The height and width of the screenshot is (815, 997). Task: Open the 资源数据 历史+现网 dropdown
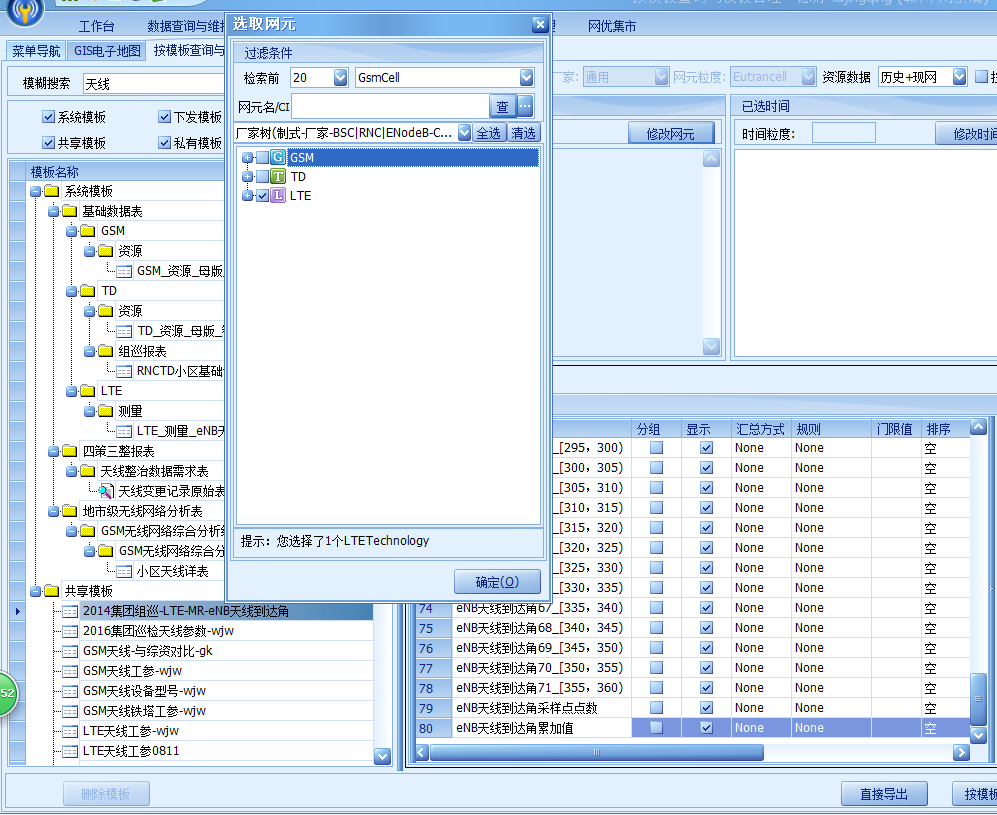tap(959, 77)
